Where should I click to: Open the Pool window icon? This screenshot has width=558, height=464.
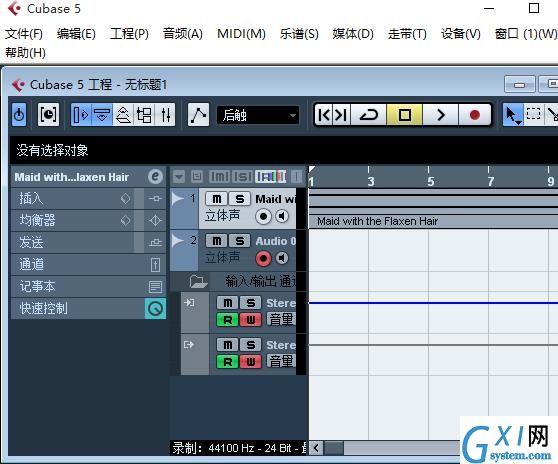144,115
